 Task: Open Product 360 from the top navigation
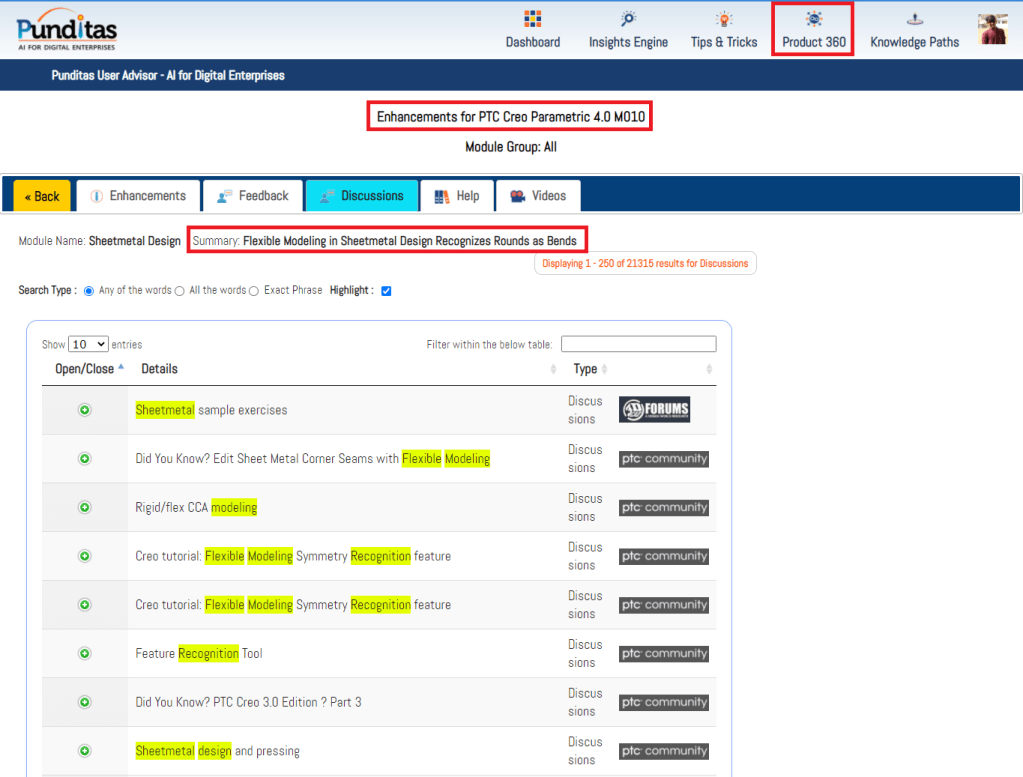(x=814, y=28)
